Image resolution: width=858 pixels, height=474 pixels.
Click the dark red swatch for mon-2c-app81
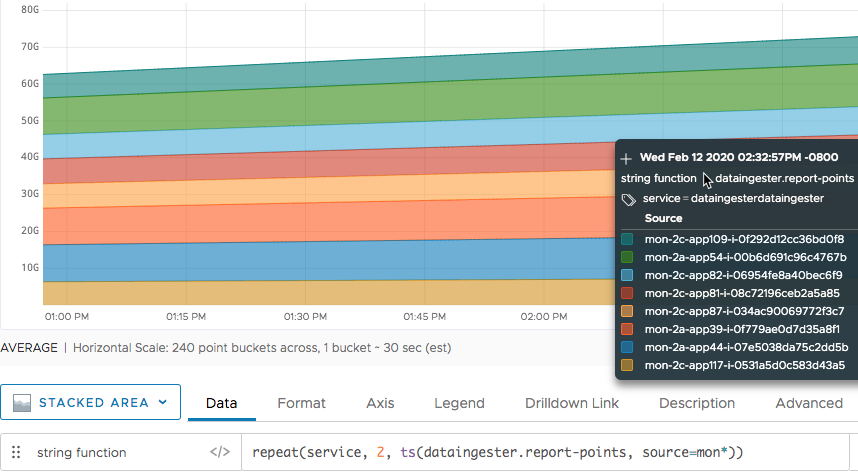(x=627, y=293)
